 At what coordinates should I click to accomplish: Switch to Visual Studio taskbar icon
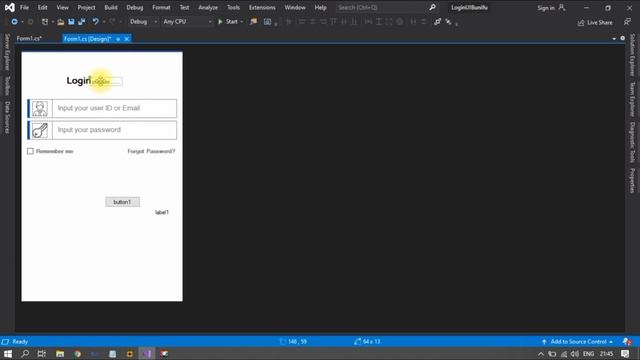pyautogui.click(x=147, y=353)
